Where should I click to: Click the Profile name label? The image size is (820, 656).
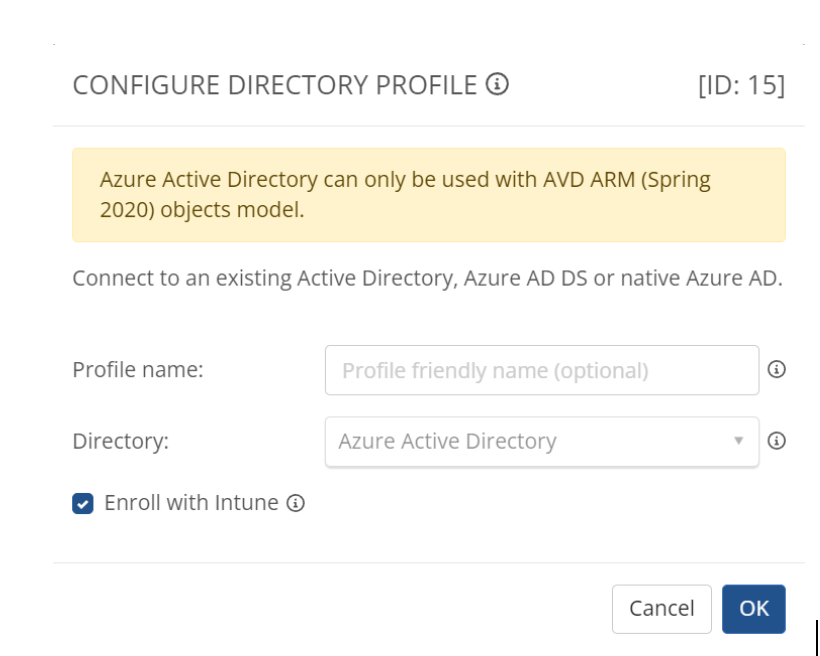tap(138, 370)
